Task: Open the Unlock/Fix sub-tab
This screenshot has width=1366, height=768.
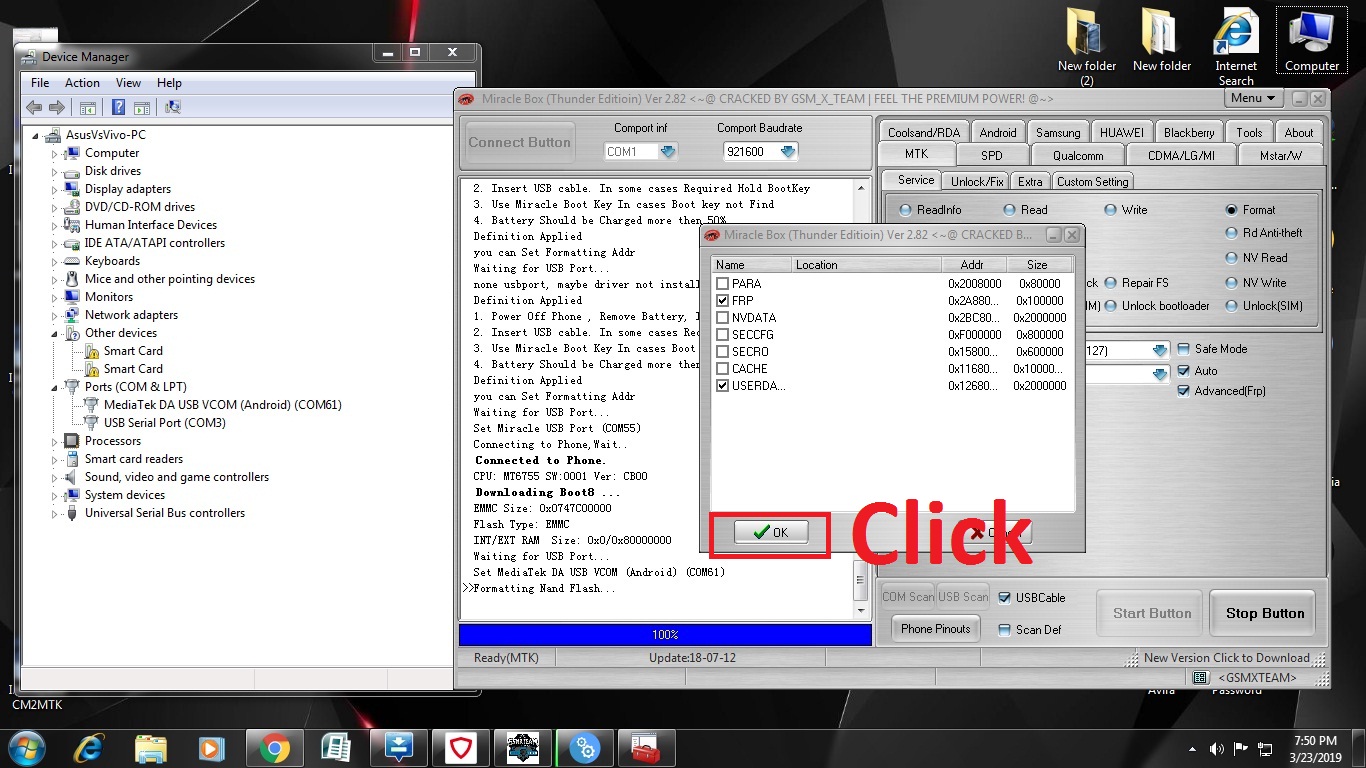Action: (x=977, y=181)
